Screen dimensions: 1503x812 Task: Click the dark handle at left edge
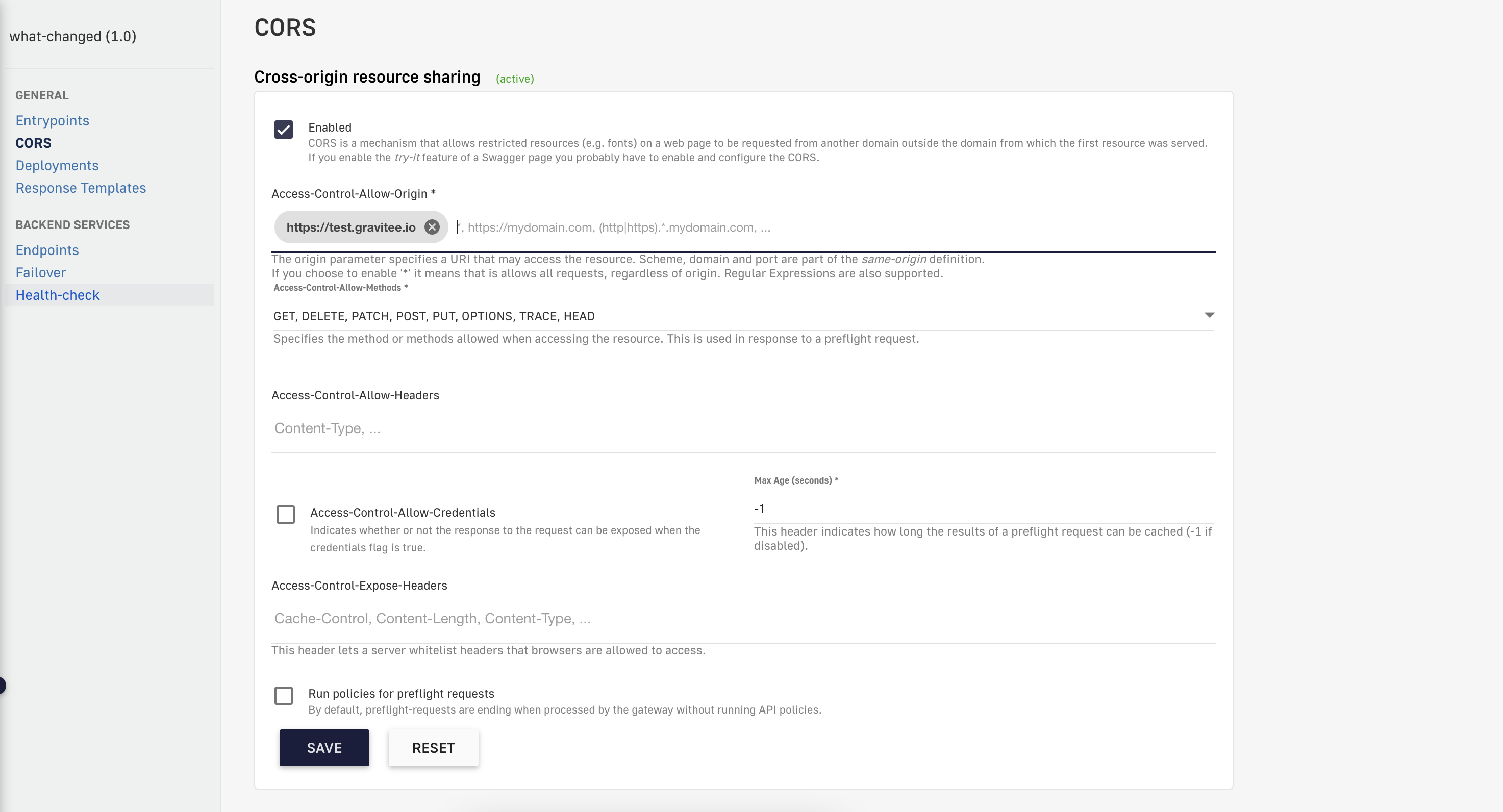[x=3, y=685]
